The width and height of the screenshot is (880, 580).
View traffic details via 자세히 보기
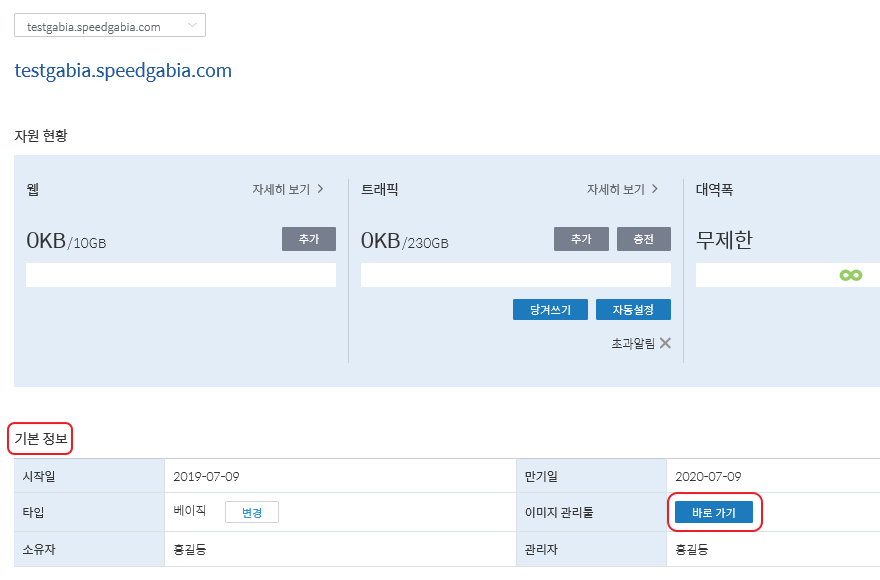point(616,189)
